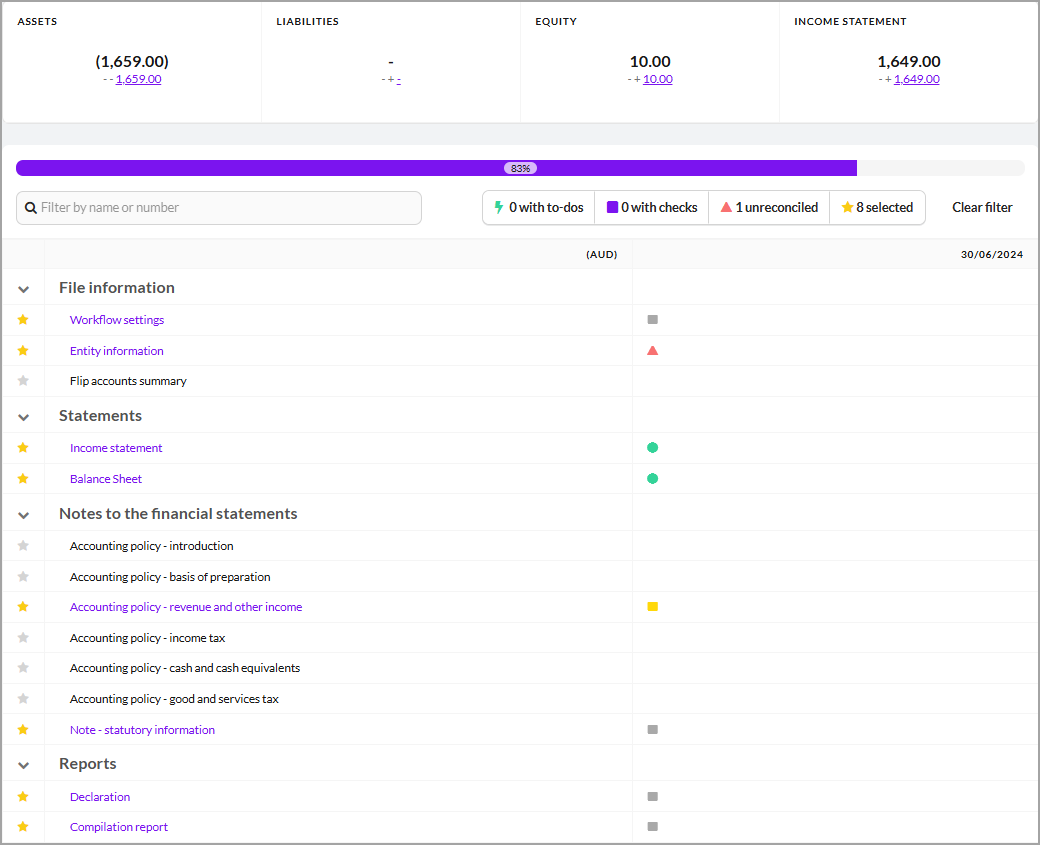Click green status dot beside Income statement
The height and width of the screenshot is (845, 1040).
[x=652, y=448]
